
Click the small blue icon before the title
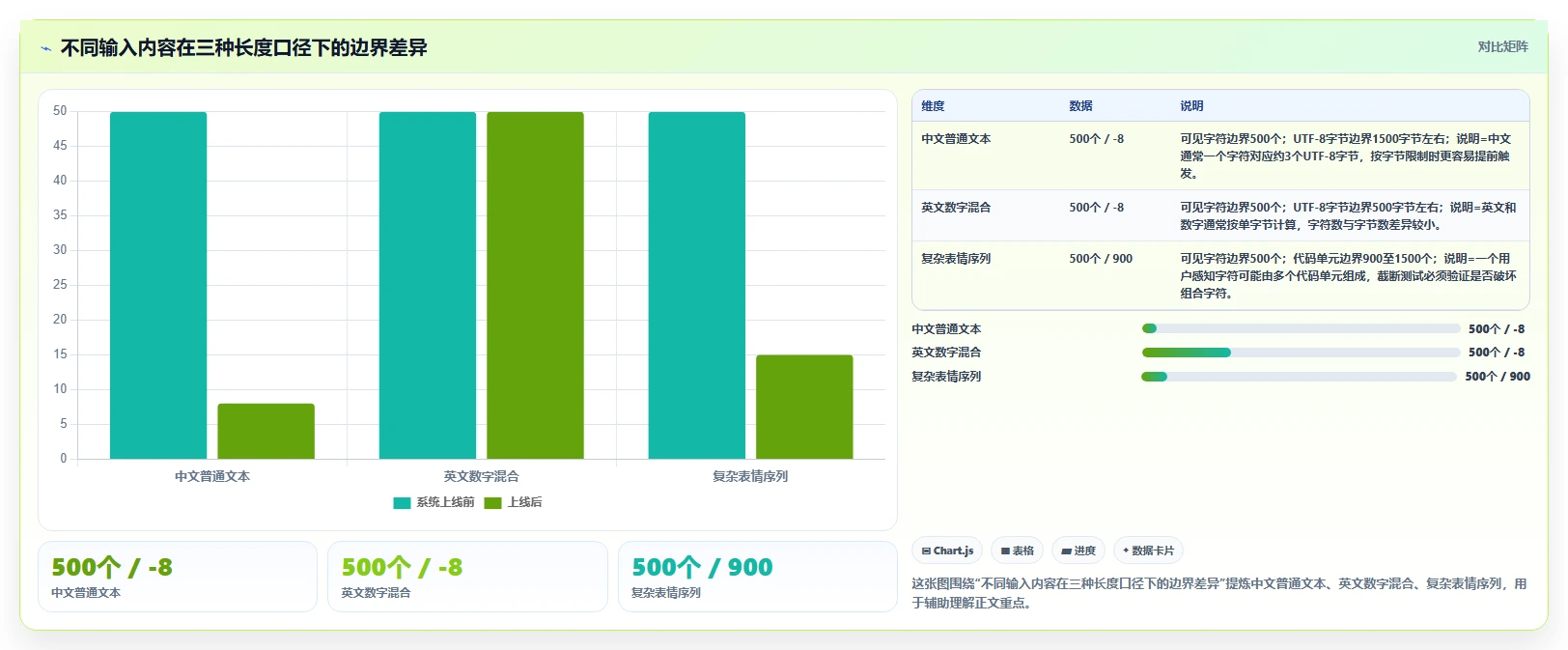pos(45,48)
